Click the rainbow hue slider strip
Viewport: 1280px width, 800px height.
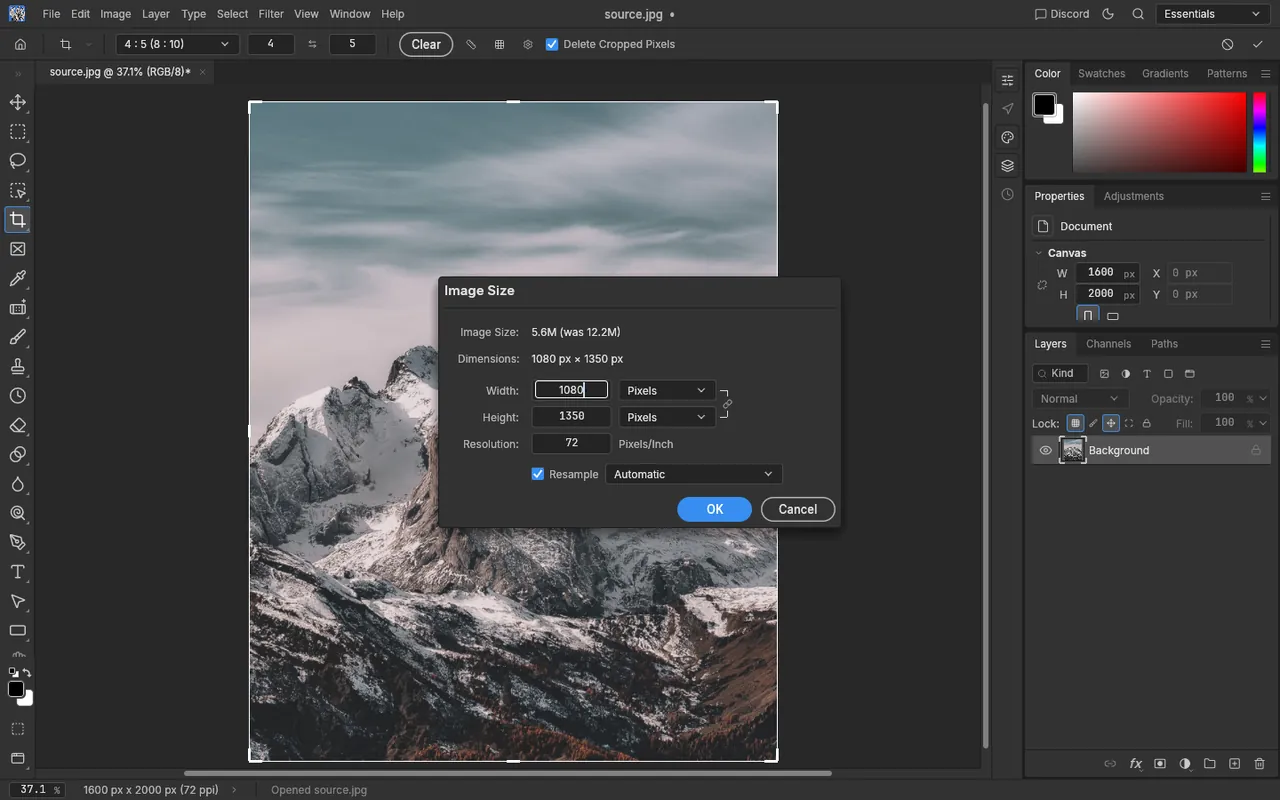click(1260, 132)
